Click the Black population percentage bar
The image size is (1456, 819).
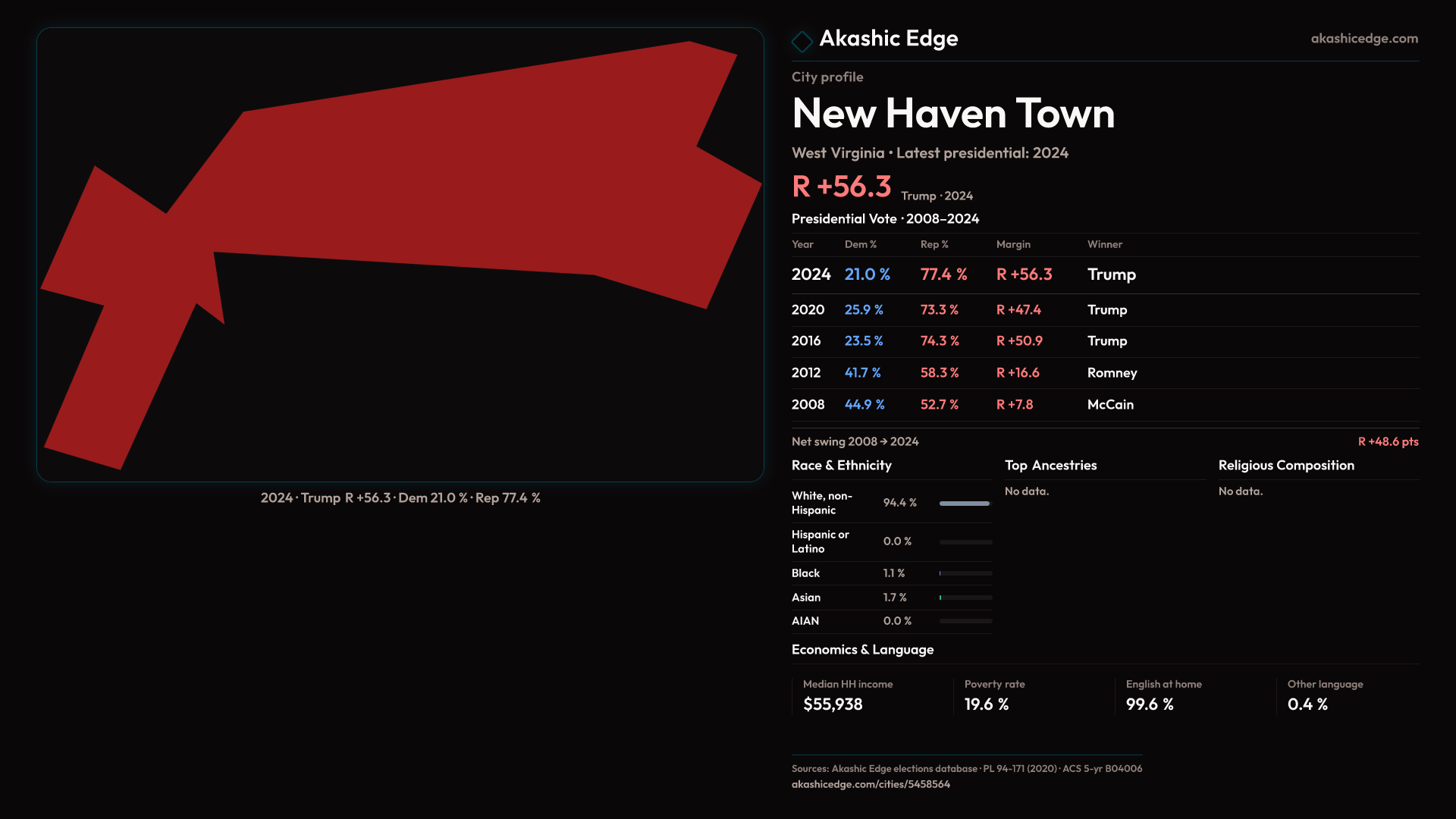coord(965,573)
